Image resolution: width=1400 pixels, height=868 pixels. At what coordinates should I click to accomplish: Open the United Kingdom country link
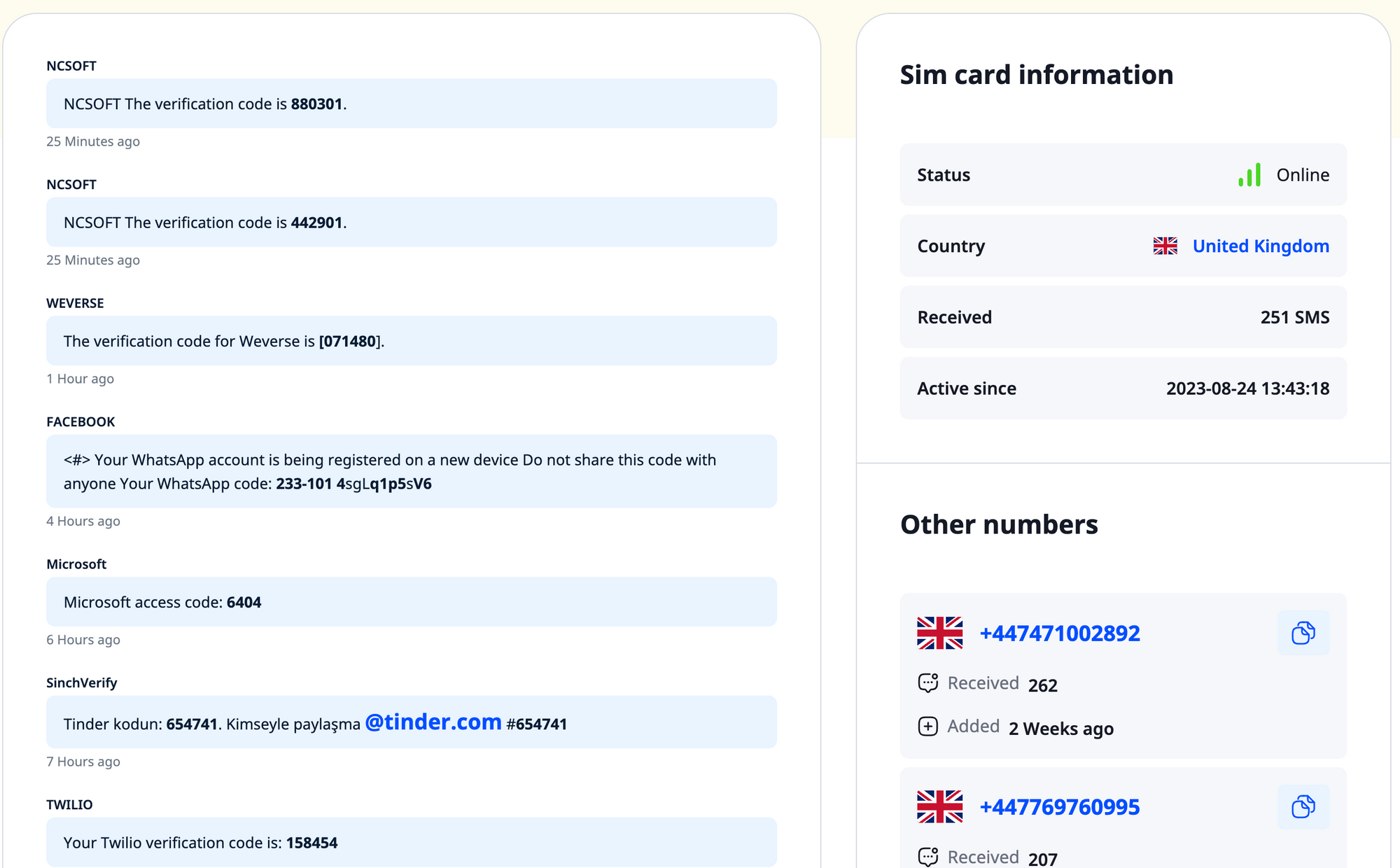click(1260, 246)
